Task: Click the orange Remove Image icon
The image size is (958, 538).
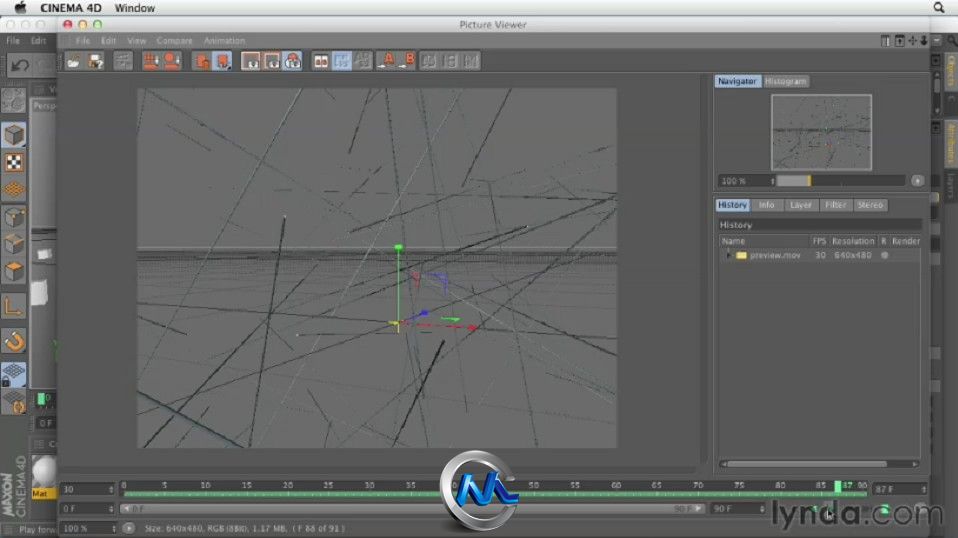Action: coord(201,61)
